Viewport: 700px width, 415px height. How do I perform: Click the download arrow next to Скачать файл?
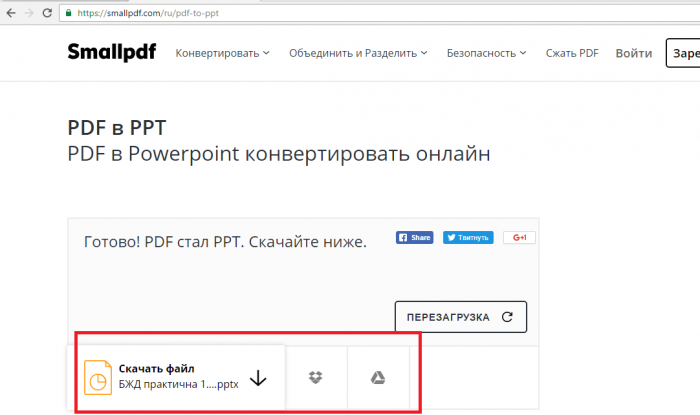point(258,377)
